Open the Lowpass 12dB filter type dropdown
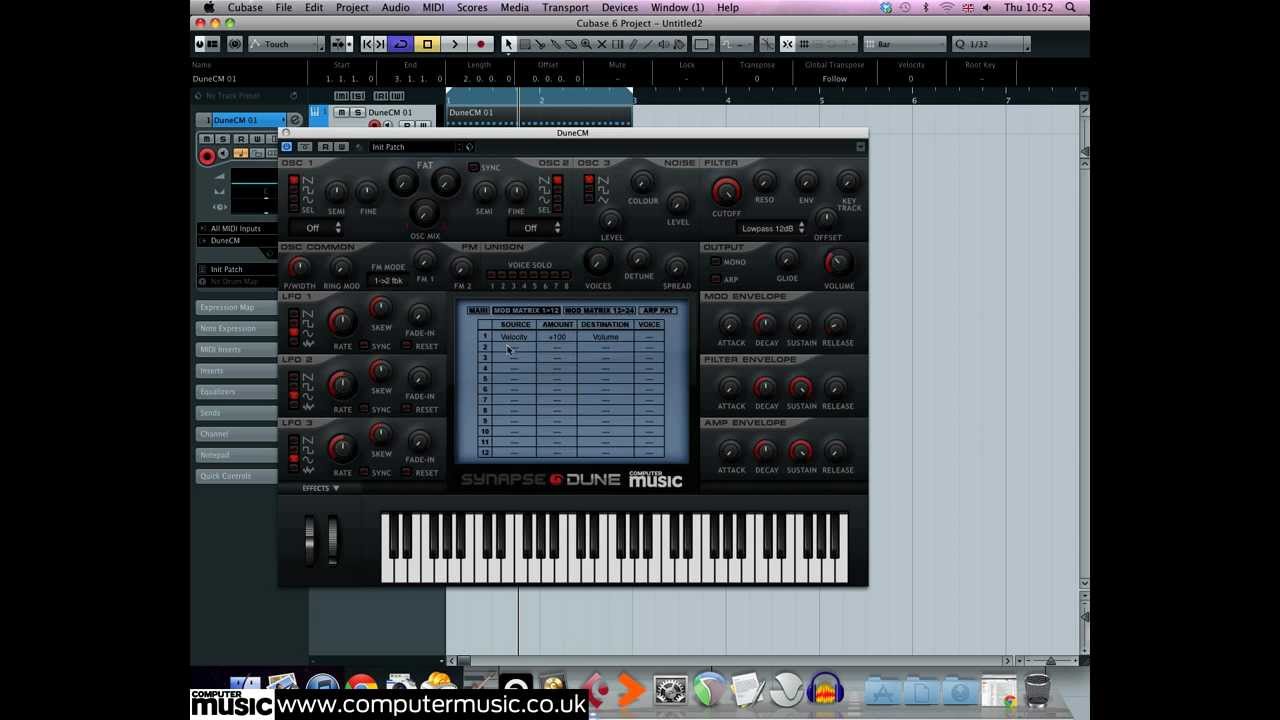This screenshot has width=1280, height=720. [x=772, y=229]
